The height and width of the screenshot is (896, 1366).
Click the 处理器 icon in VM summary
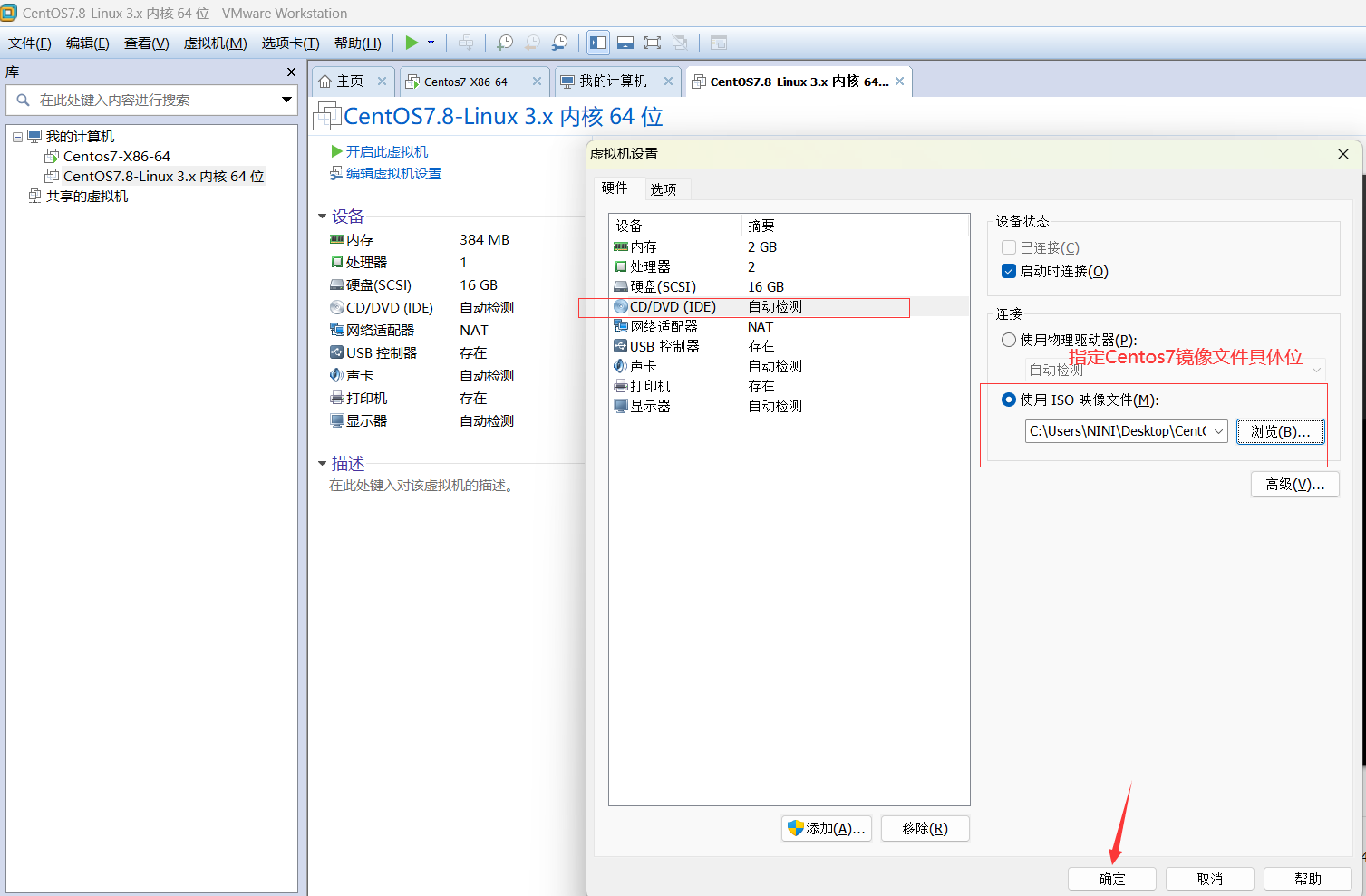[337, 263]
